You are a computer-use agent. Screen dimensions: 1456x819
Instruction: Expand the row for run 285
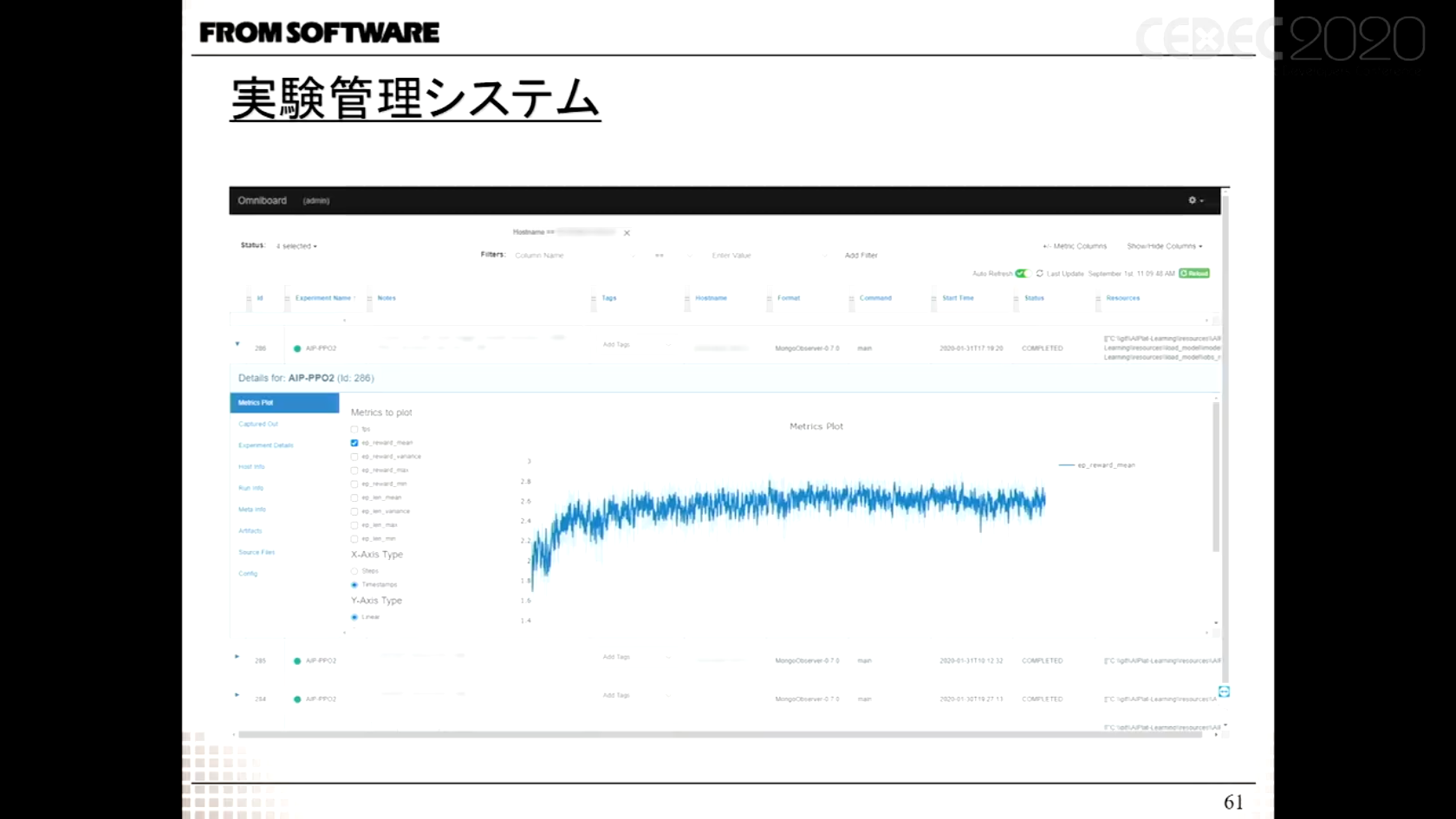tap(237, 657)
